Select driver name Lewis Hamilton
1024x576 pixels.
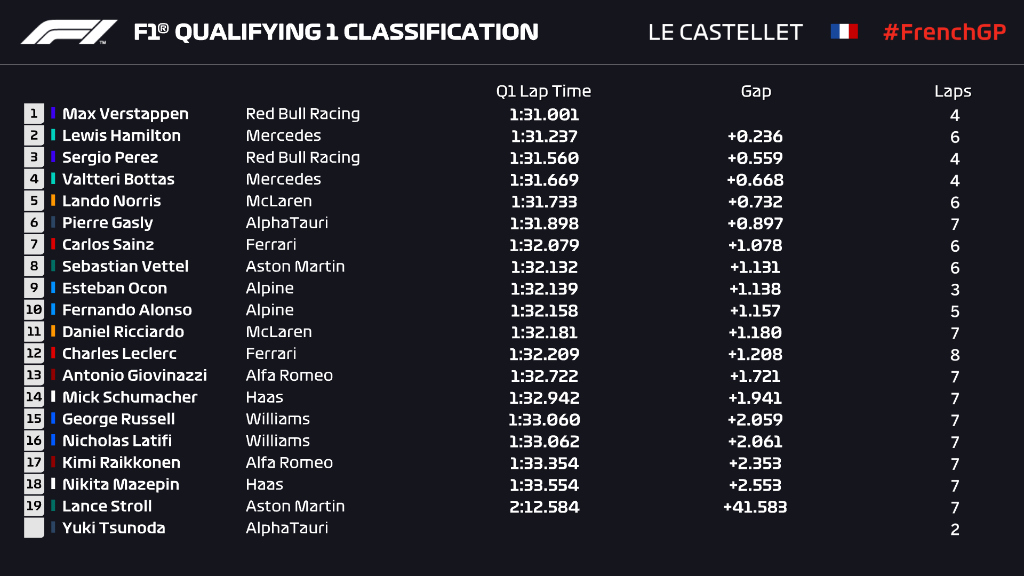pos(121,136)
